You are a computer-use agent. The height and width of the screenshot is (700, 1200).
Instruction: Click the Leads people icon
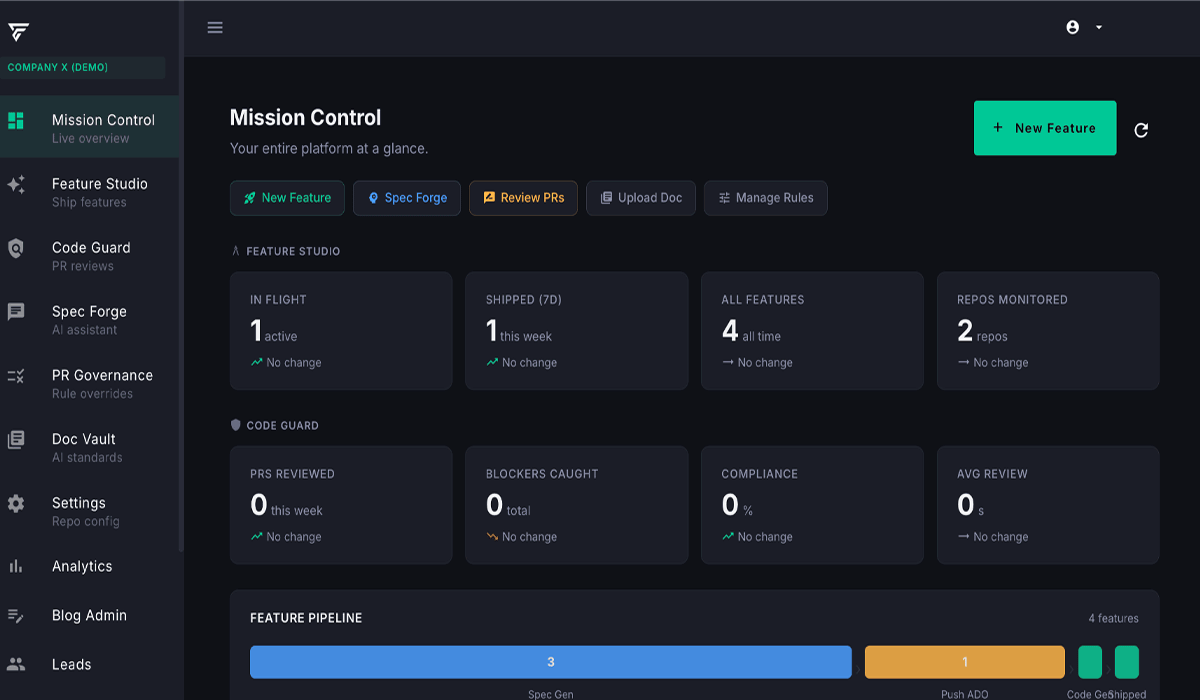pyautogui.click(x=16, y=664)
